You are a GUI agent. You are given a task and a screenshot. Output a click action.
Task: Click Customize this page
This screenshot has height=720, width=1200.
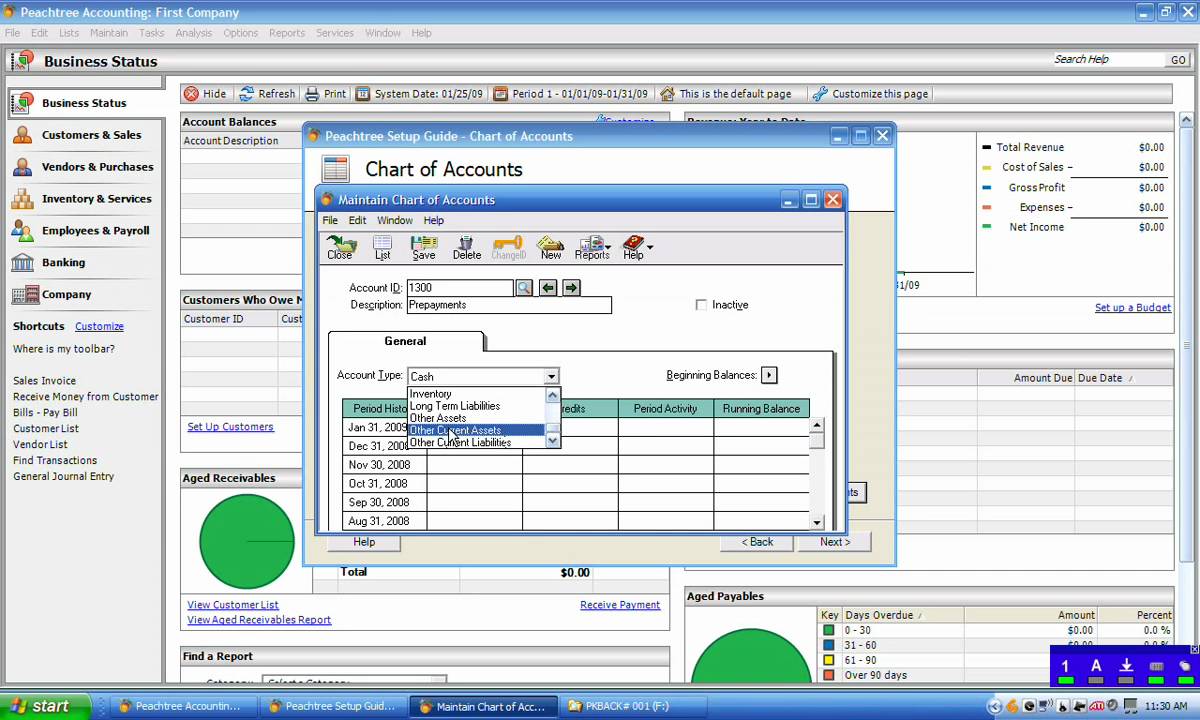870,94
